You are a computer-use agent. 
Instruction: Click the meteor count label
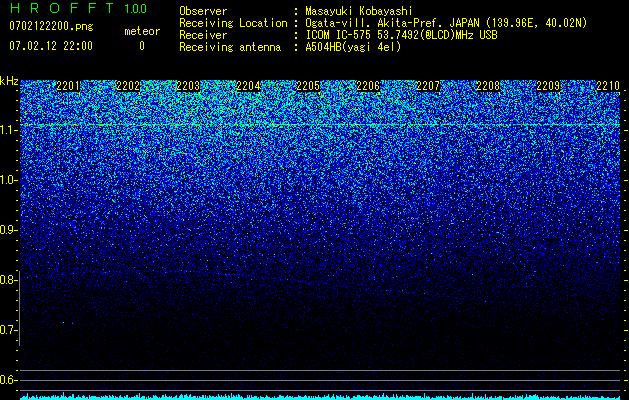tap(142, 31)
